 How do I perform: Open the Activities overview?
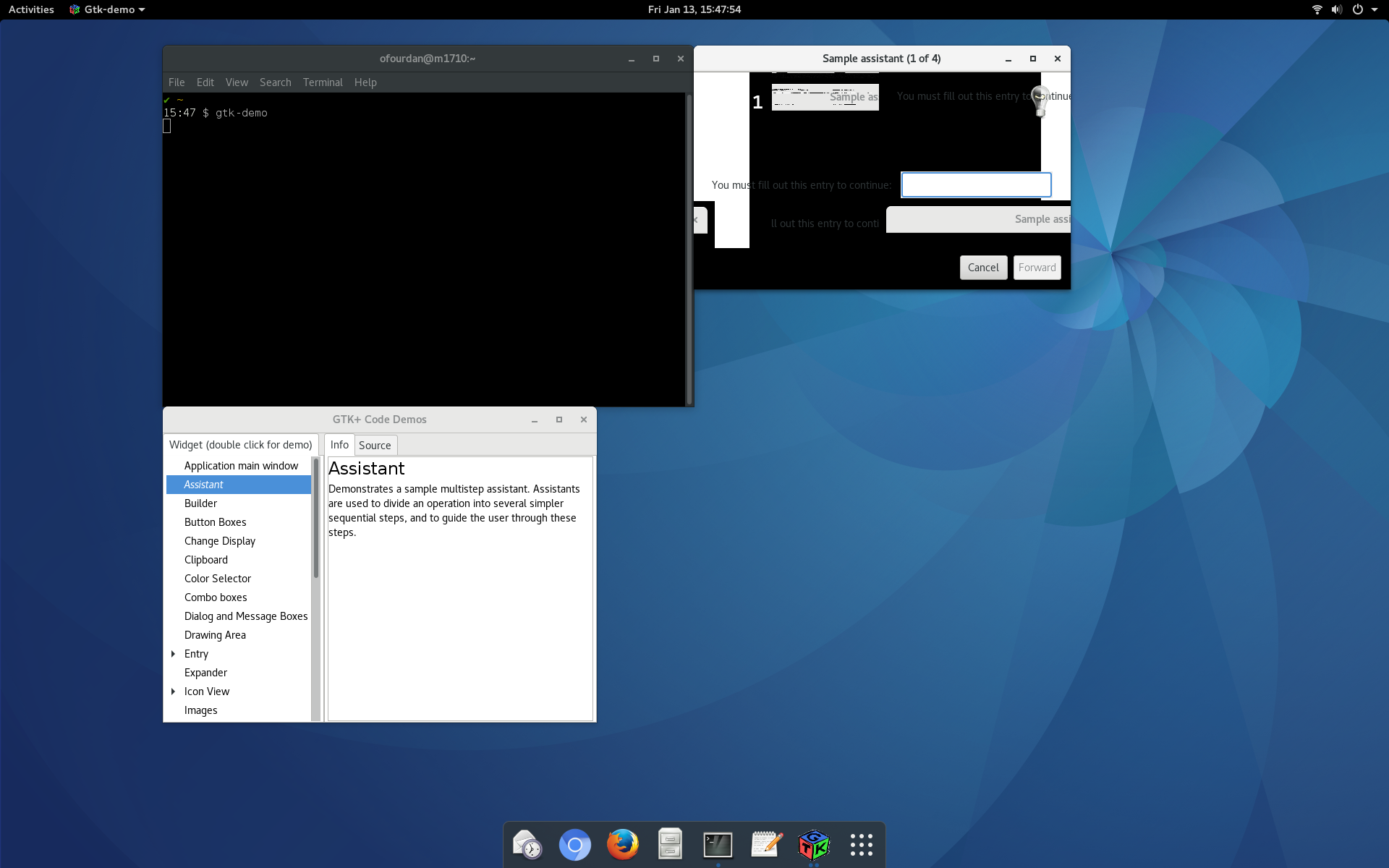[x=31, y=9]
